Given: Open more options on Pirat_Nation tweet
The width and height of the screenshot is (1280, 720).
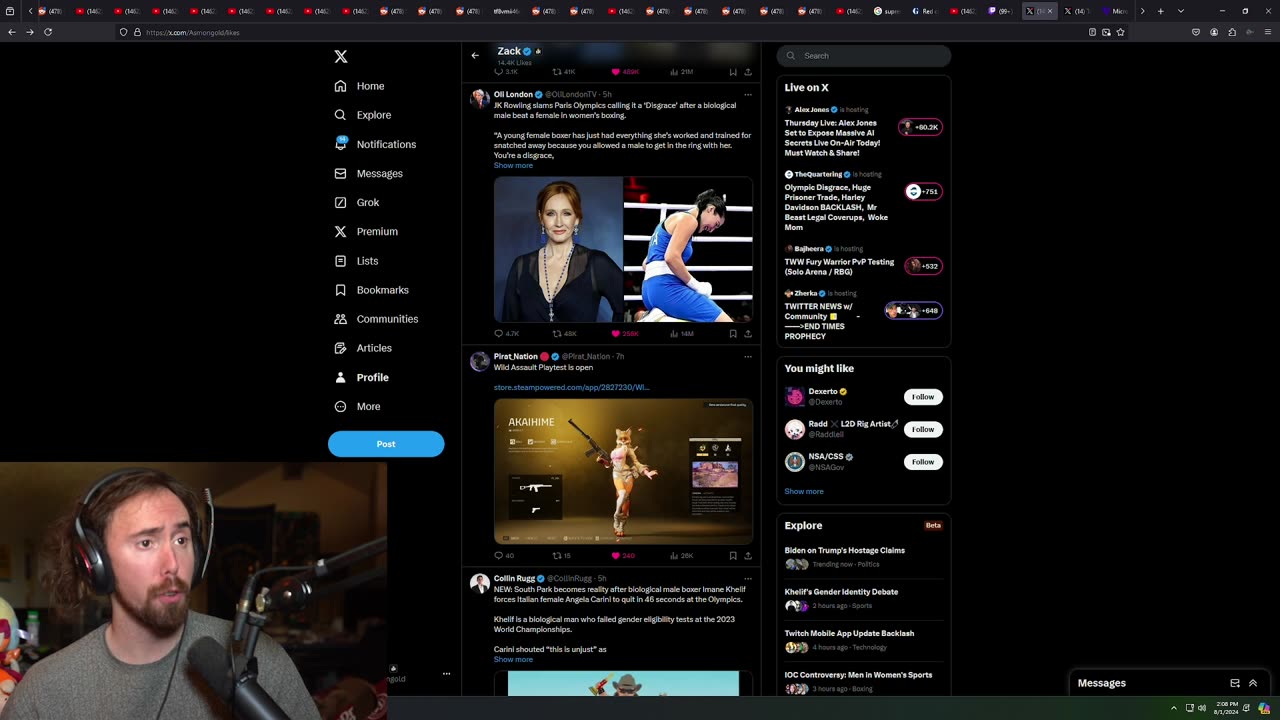Looking at the screenshot, I should (747, 356).
